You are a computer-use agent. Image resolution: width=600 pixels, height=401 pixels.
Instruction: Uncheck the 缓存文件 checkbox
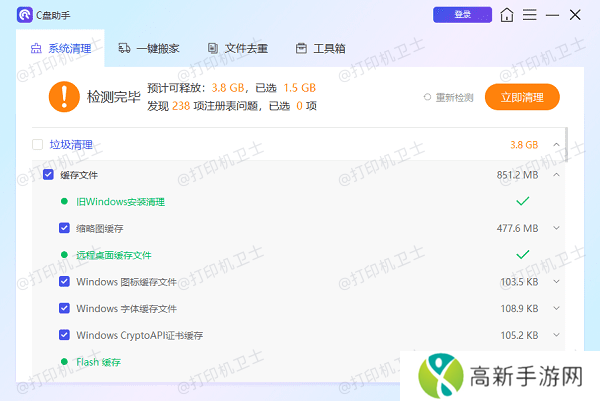48,175
